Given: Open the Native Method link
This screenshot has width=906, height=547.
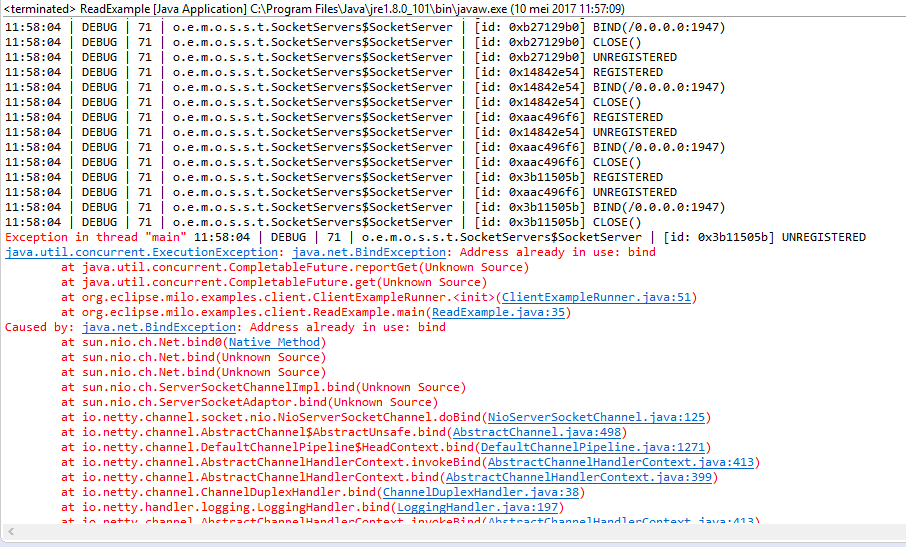Looking at the screenshot, I should [274, 343].
